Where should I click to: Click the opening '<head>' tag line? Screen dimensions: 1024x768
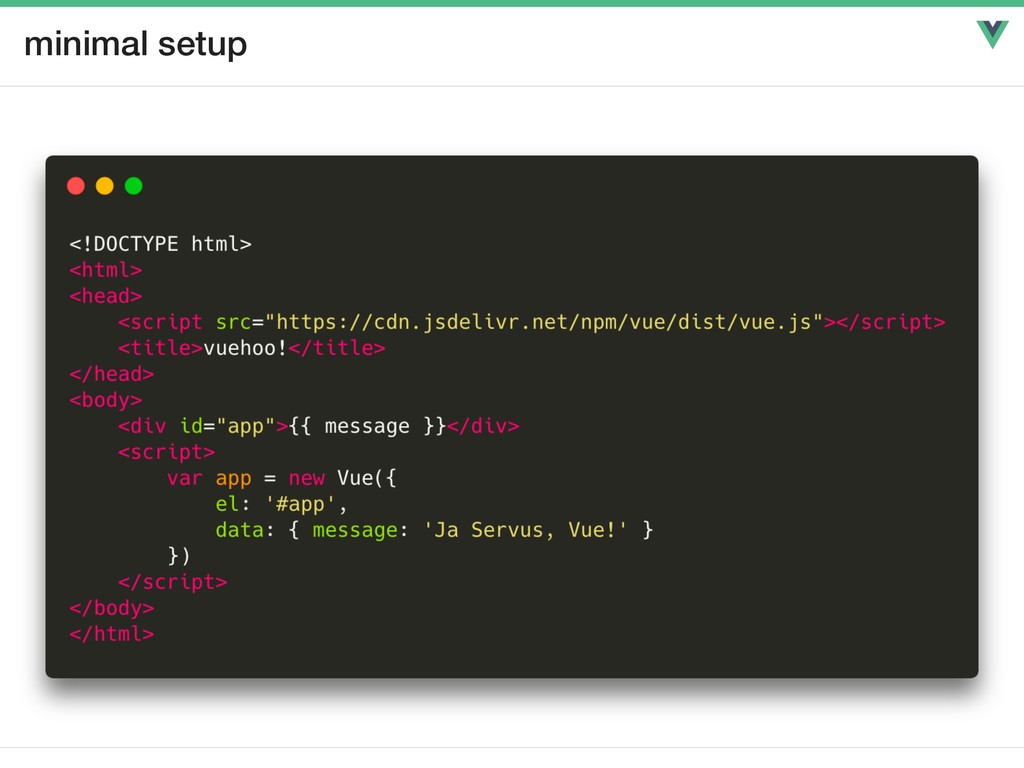click(106, 296)
